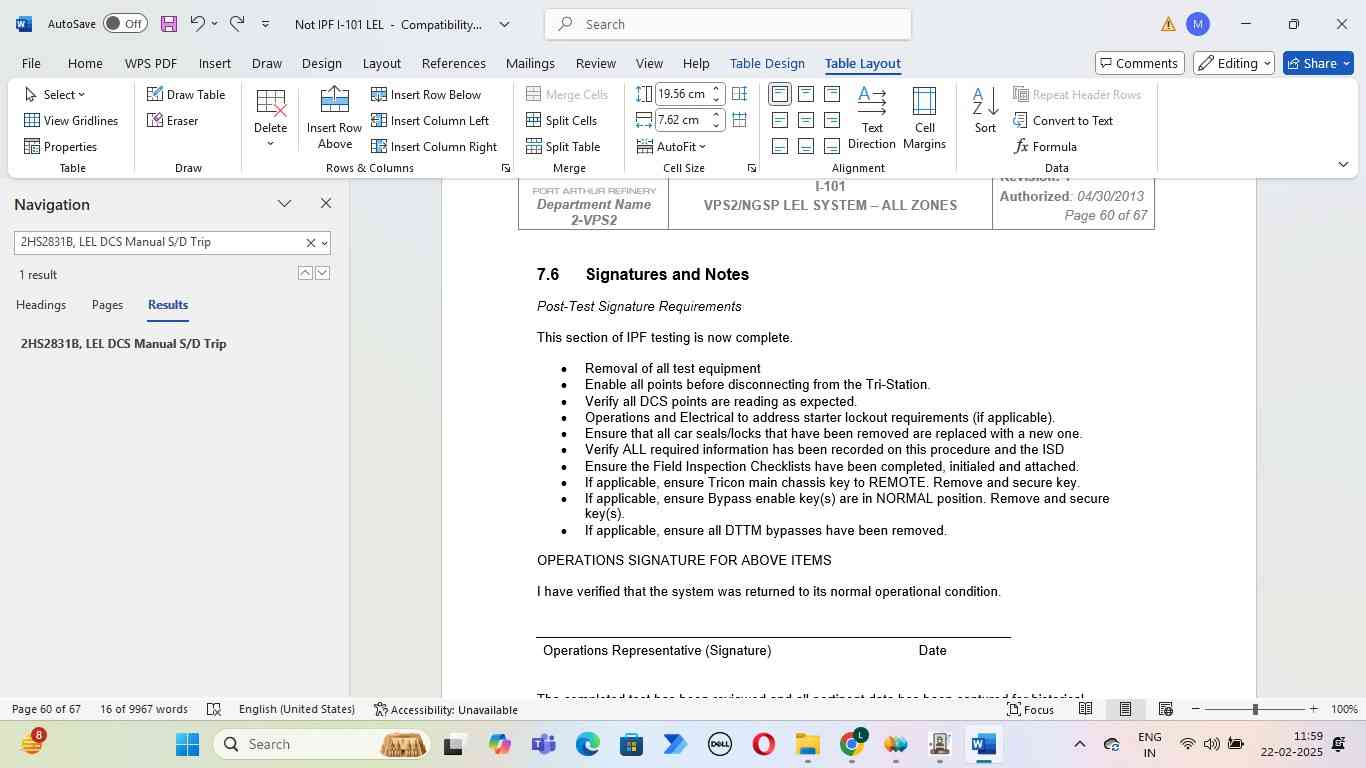This screenshot has width=1366, height=768.
Task: Click the Formula icon in Data group
Action: (x=1045, y=147)
